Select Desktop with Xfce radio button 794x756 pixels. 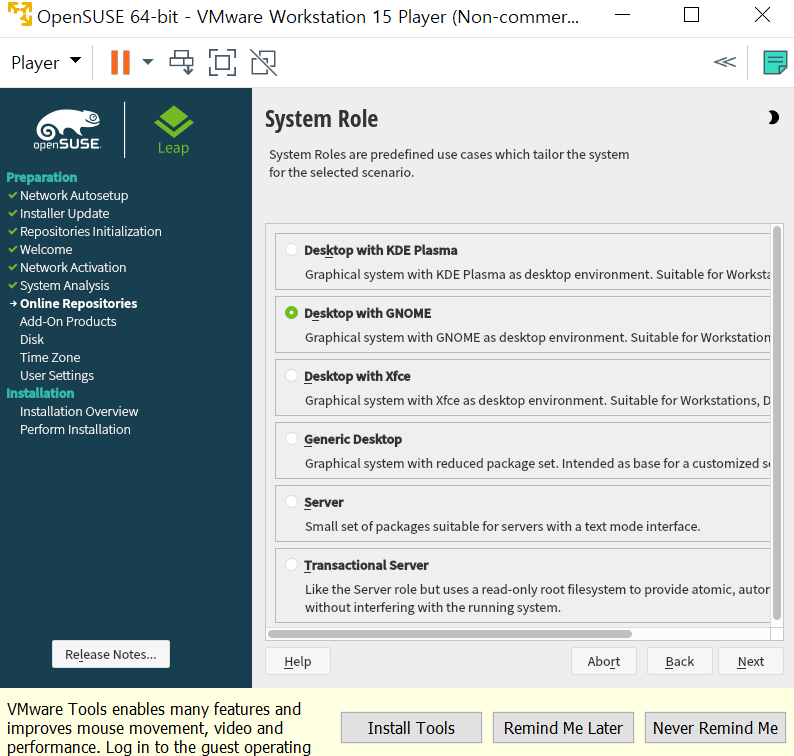point(291,376)
